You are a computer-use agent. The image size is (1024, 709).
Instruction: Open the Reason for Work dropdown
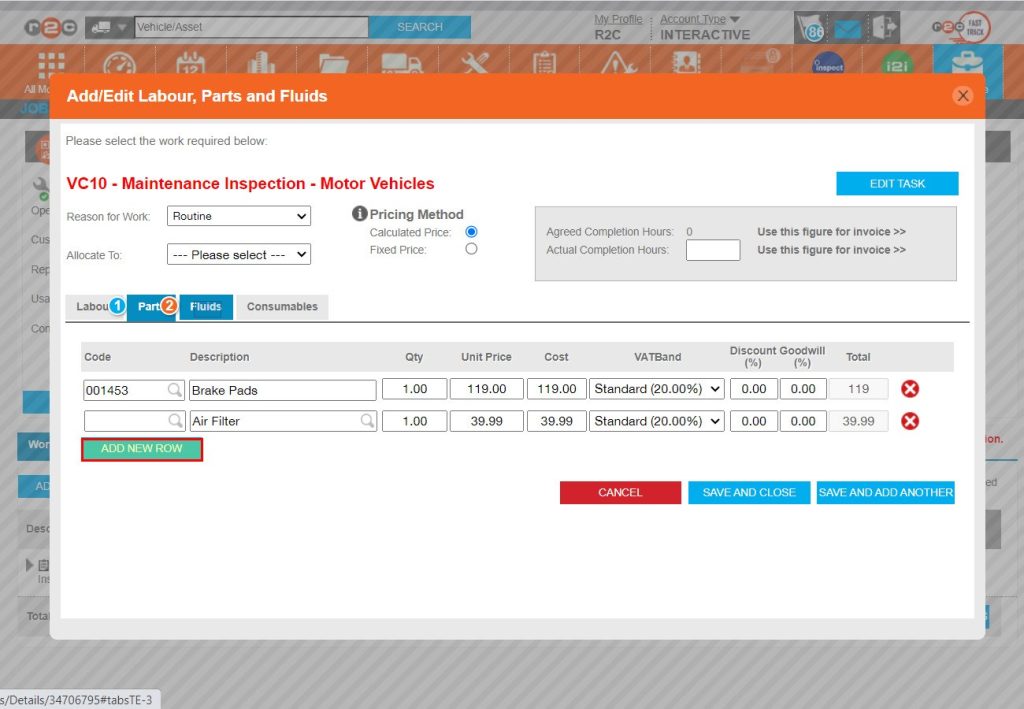238,216
